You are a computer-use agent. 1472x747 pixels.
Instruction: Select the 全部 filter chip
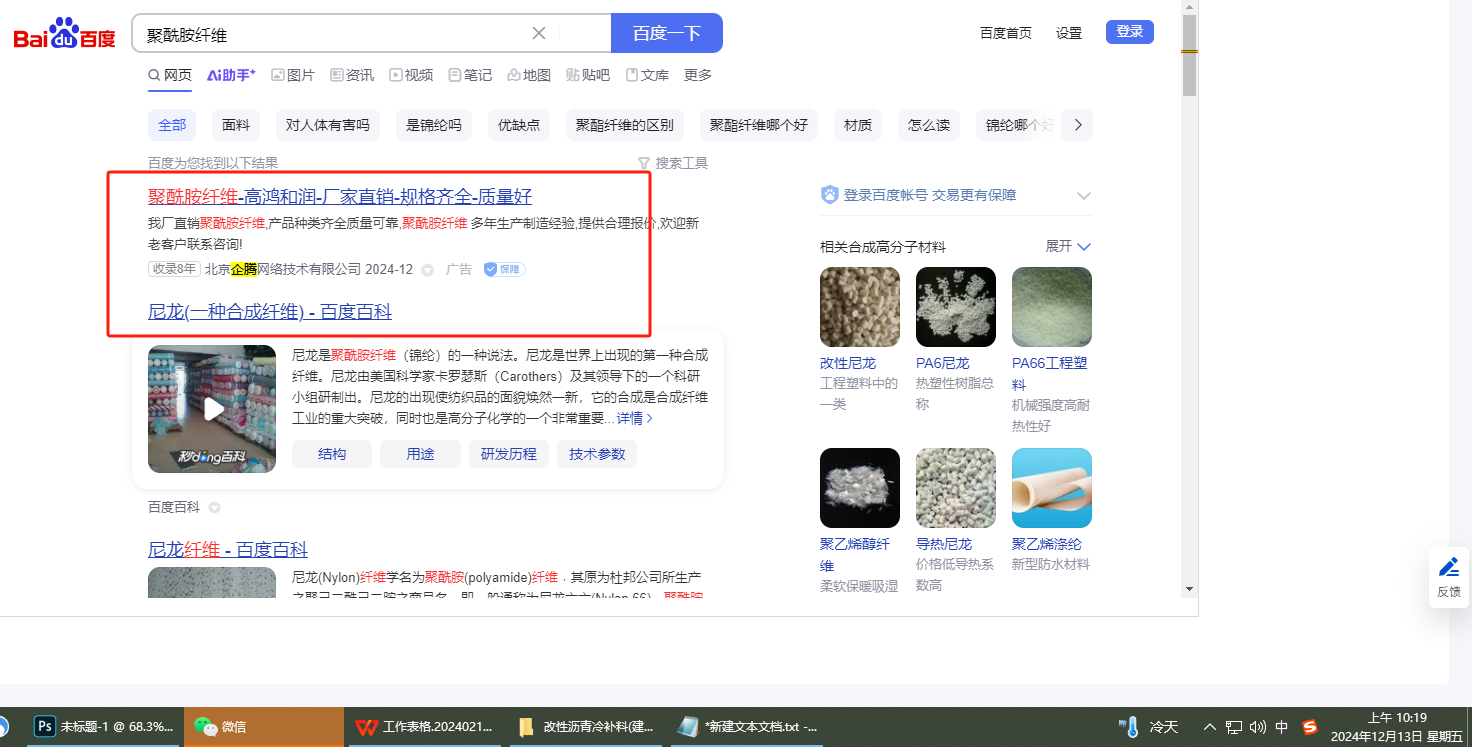(172, 125)
